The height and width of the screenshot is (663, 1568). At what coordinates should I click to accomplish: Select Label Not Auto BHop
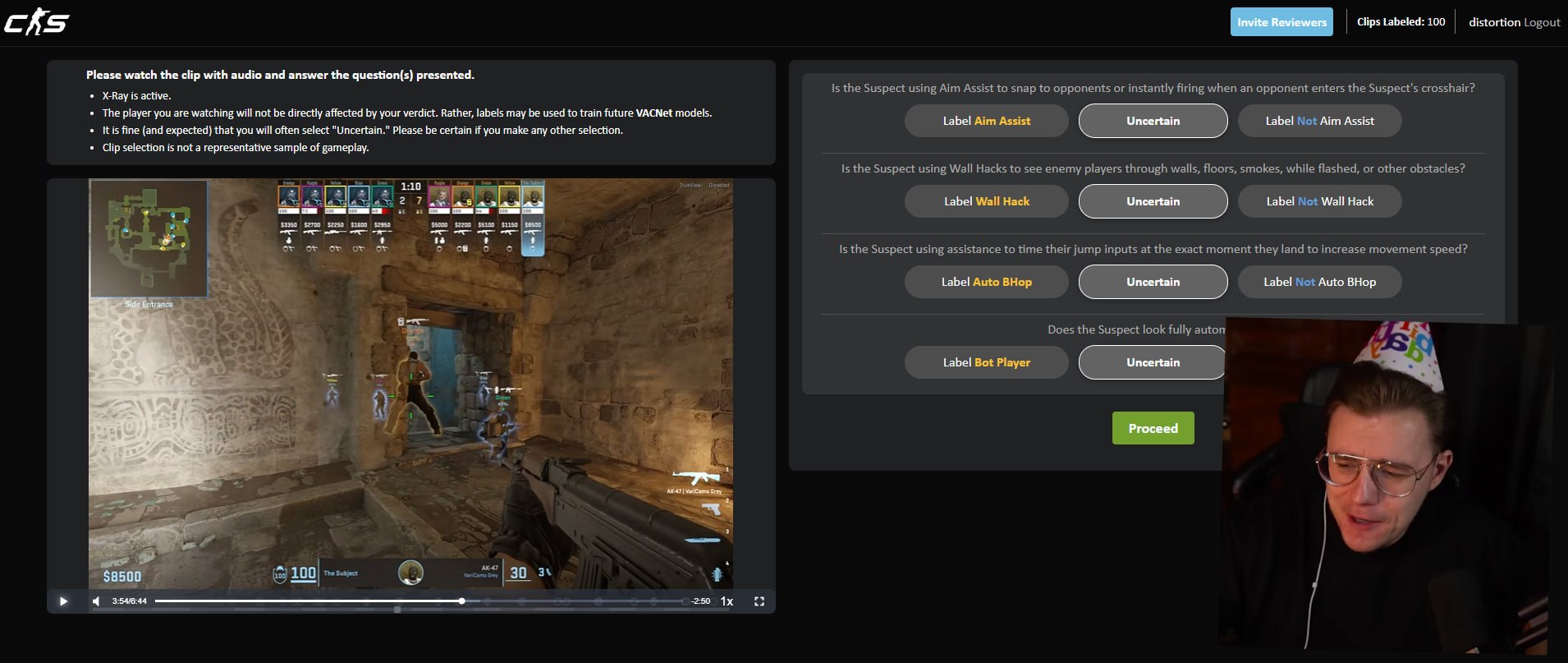[1320, 282]
